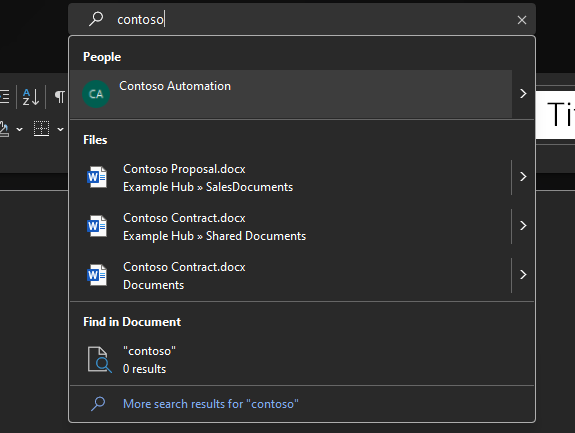Open Contoso Contract.docx in Shared Documents

click(291, 227)
